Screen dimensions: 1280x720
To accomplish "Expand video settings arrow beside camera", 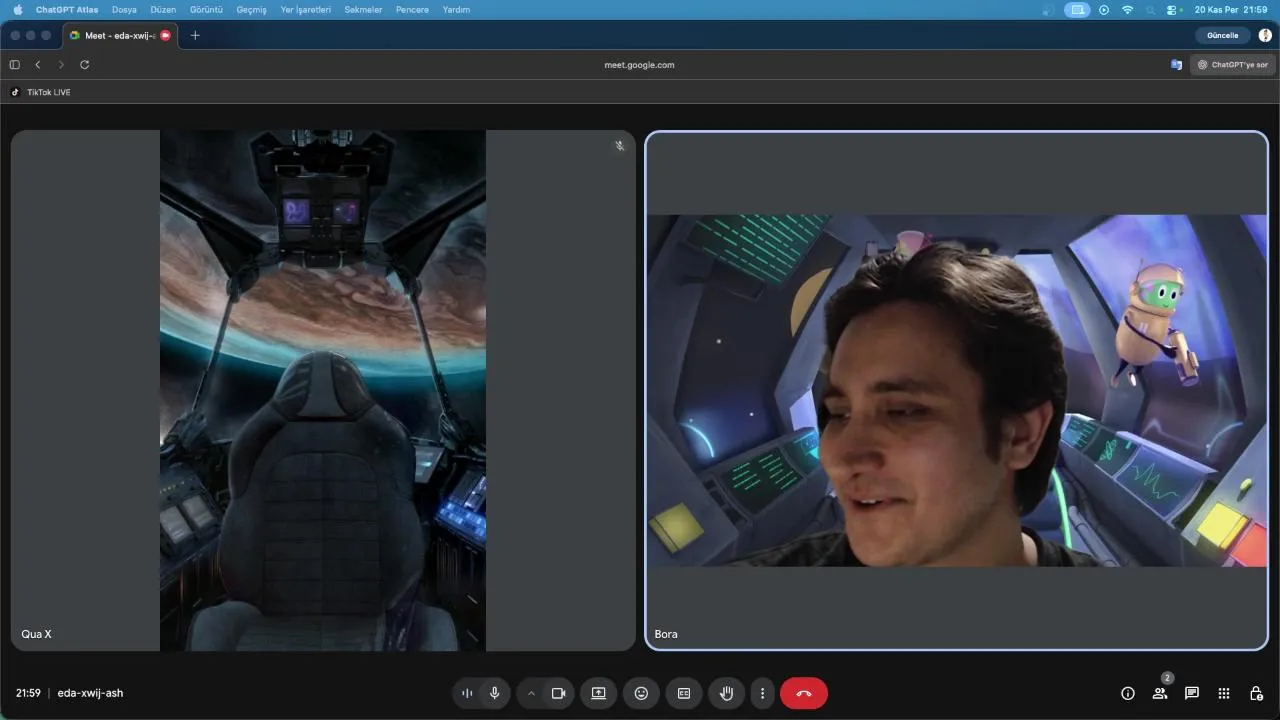I will (x=531, y=693).
